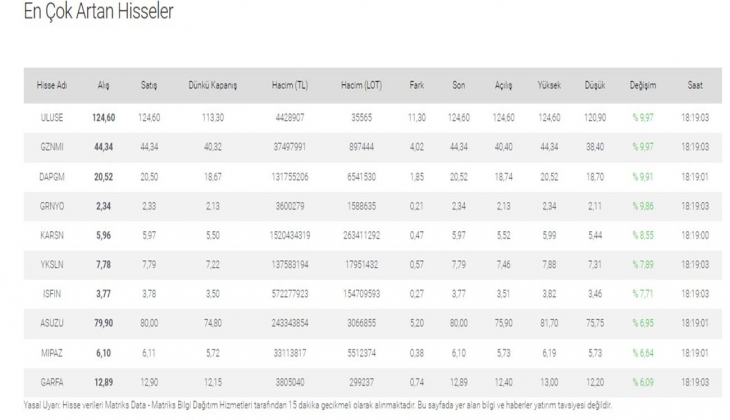Select the Hacim (LOT) column header

pyautogui.click(x=362, y=86)
